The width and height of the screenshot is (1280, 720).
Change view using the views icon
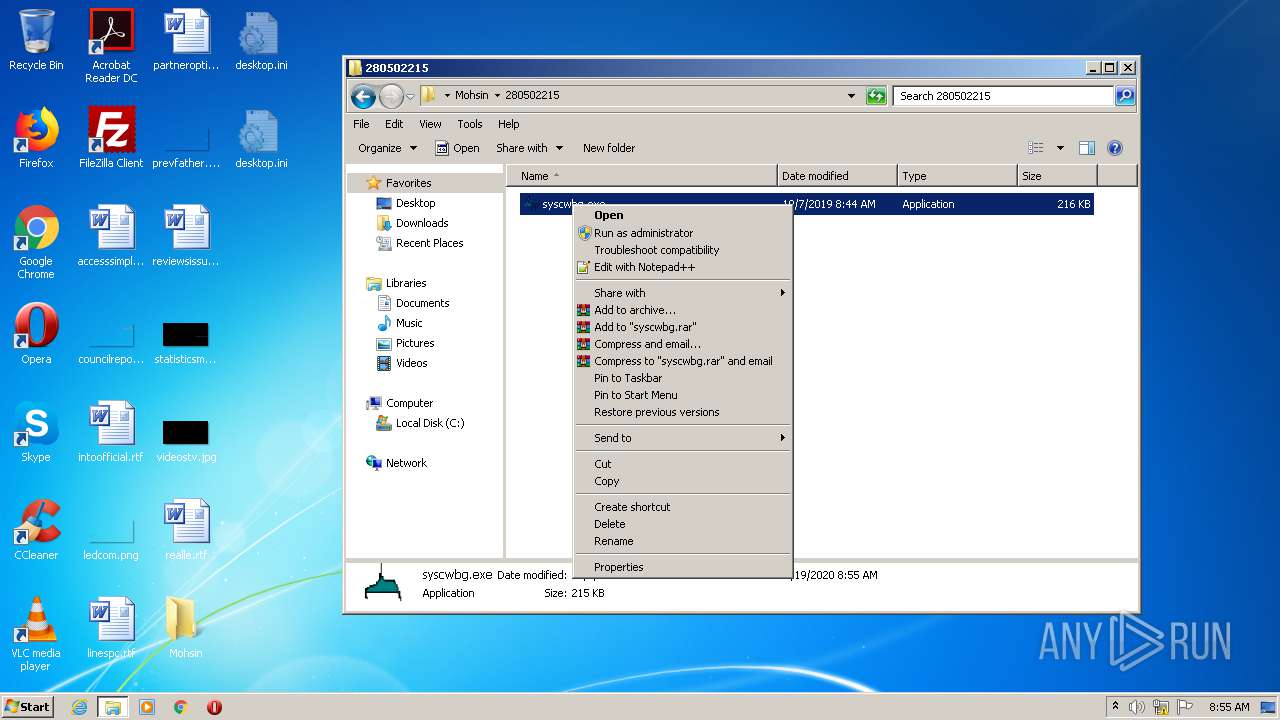coord(1036,148)
